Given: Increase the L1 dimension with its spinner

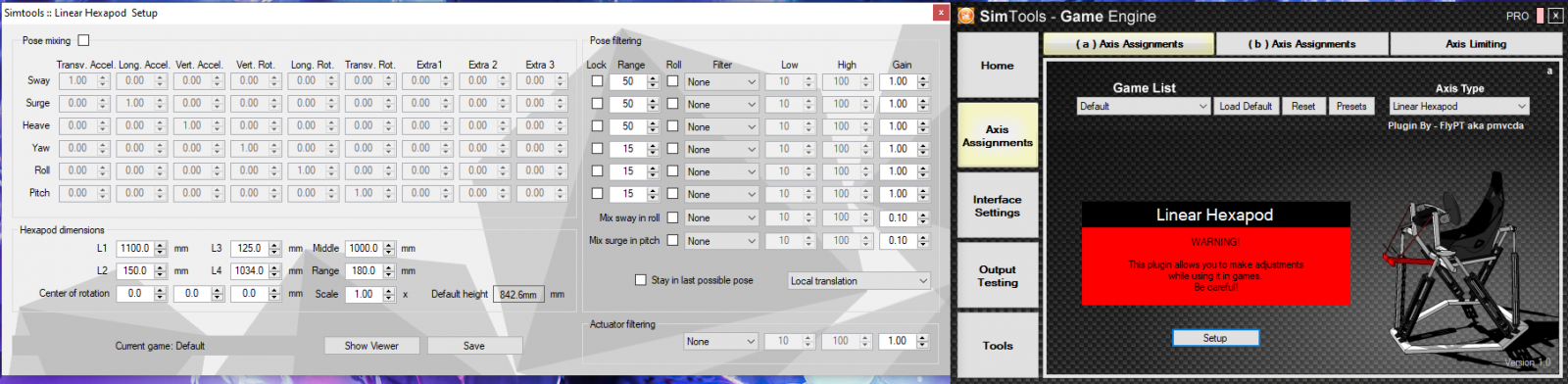Looking at the screenshot, I should point(160,245).
